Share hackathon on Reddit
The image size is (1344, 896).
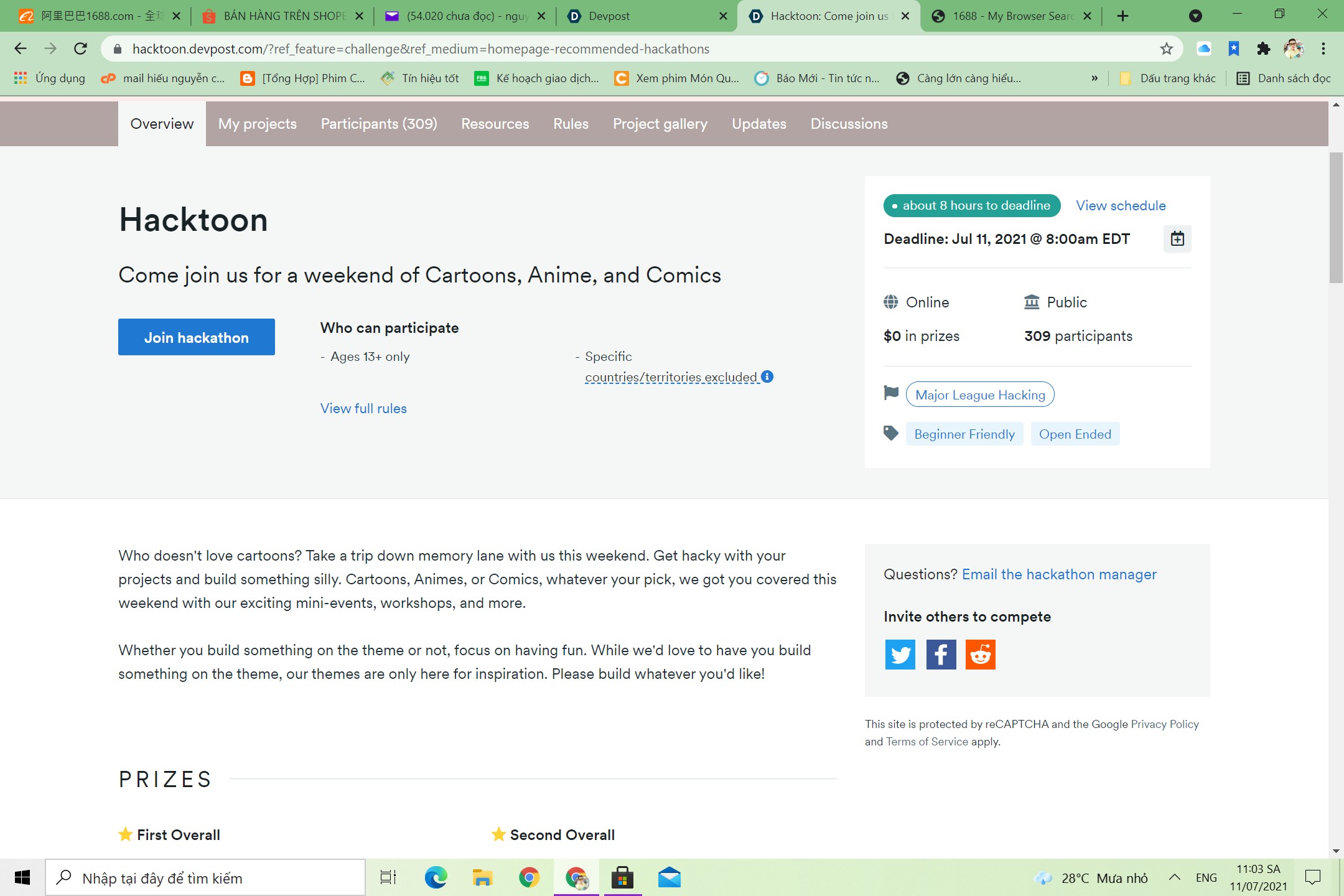[980, 655]
